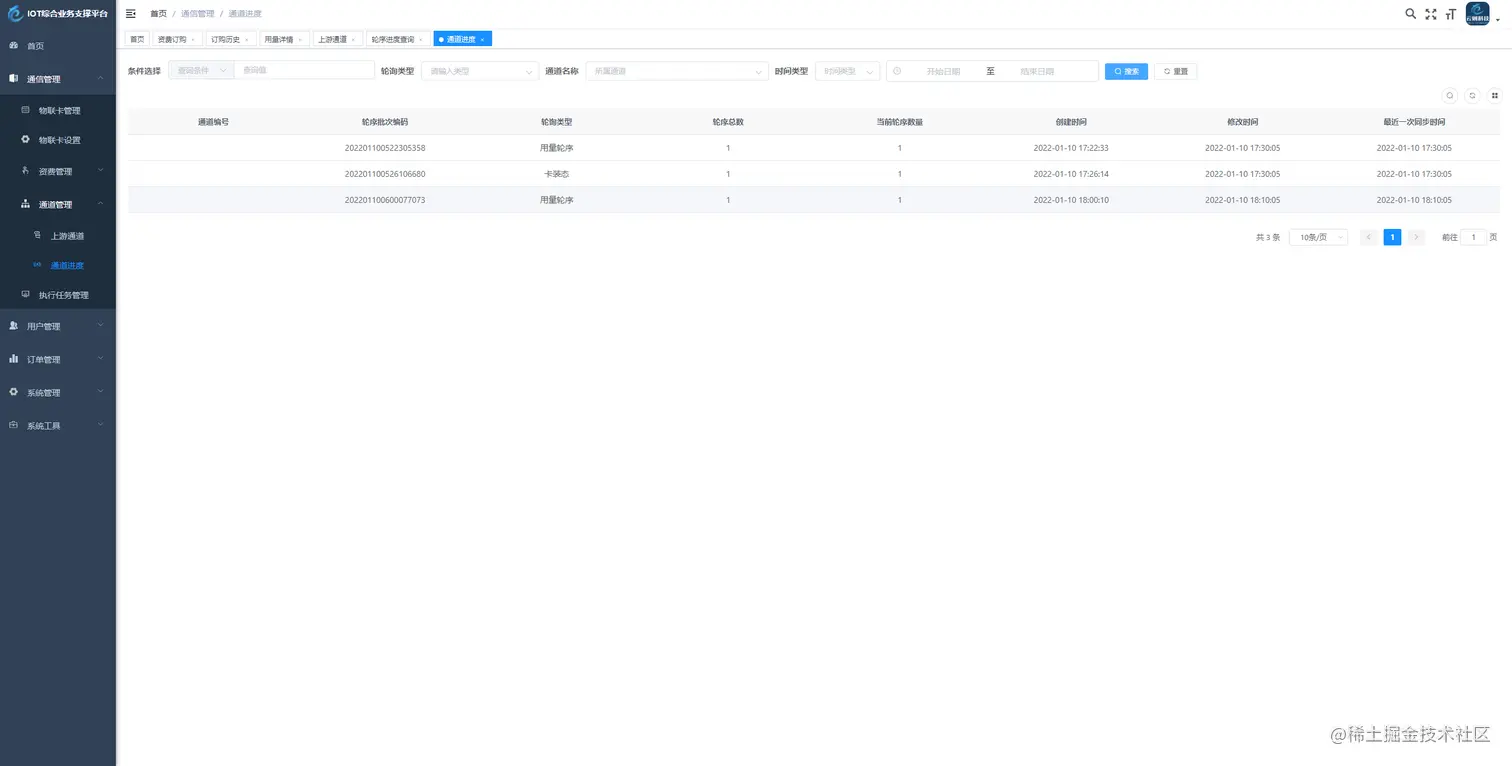Open the 通道名称 所属通道 dropdown

coord(677,71)
